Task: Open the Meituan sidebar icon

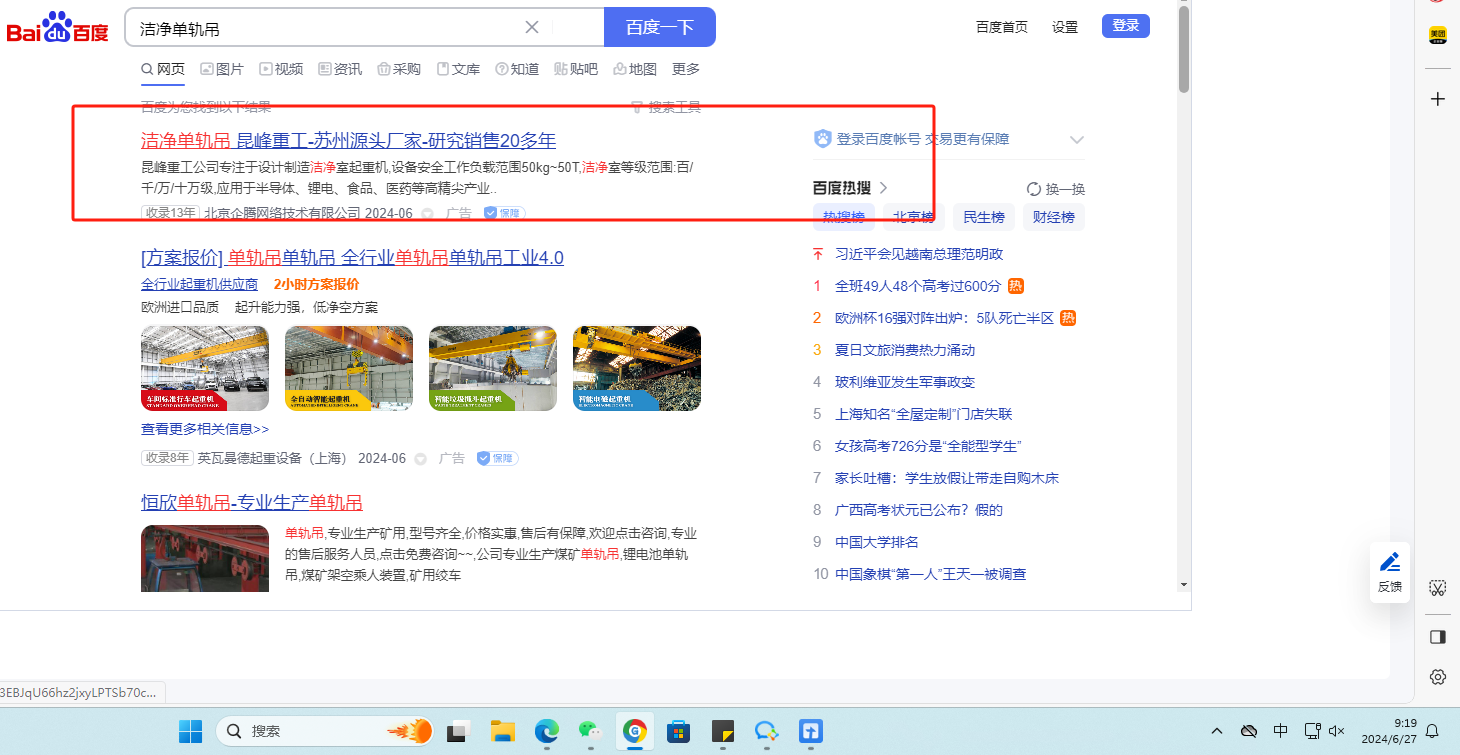Action: [x=1437, y=35]
